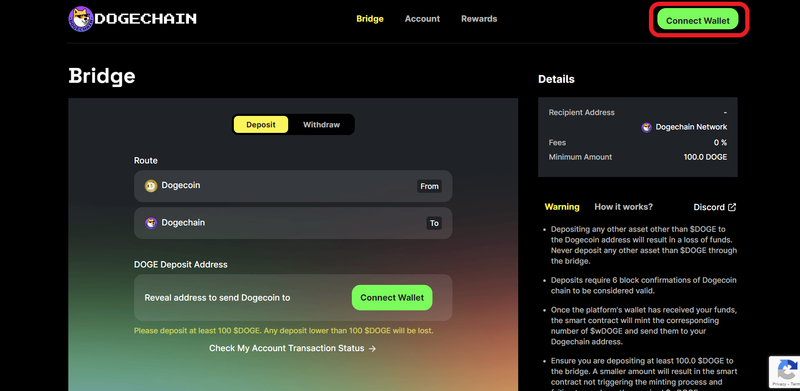Check My Account Transaction Status link

click(x=293, y=348)
